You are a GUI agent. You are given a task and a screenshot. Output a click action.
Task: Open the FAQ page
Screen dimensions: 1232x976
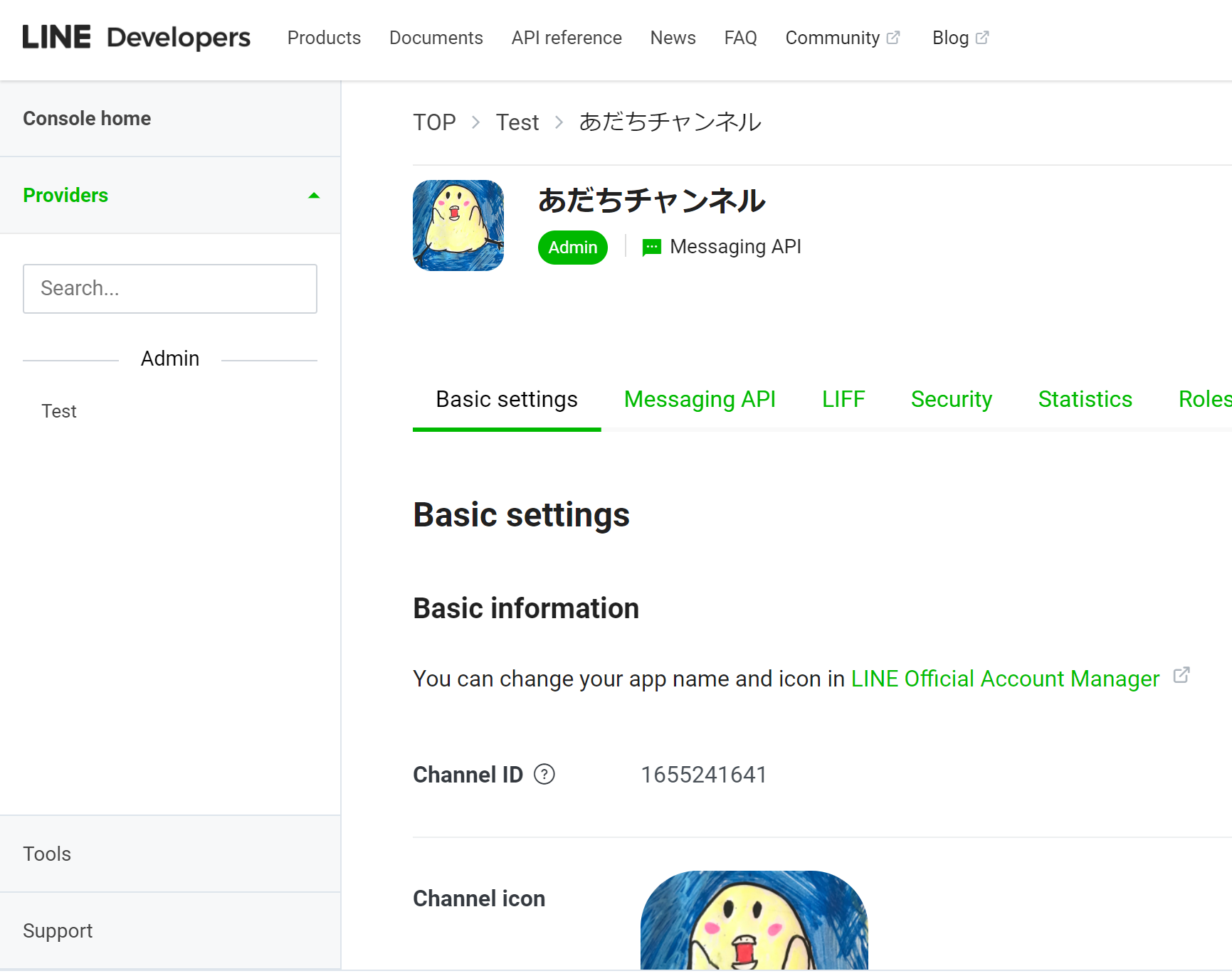click(x=740, y=38)
